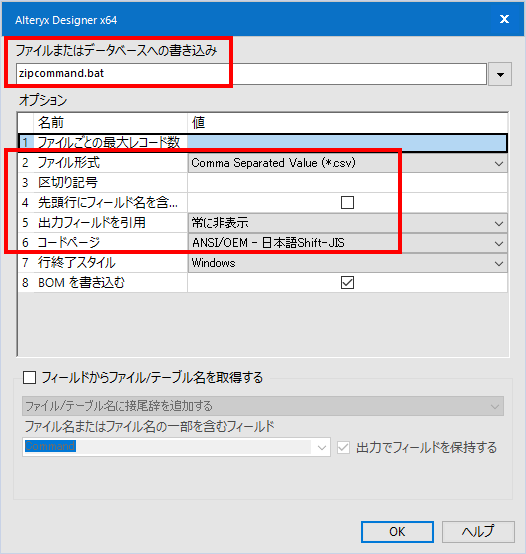526x554 pixels.
Task: Click the zipcommand.bat file path field
Action: click(x=251, y=74)
